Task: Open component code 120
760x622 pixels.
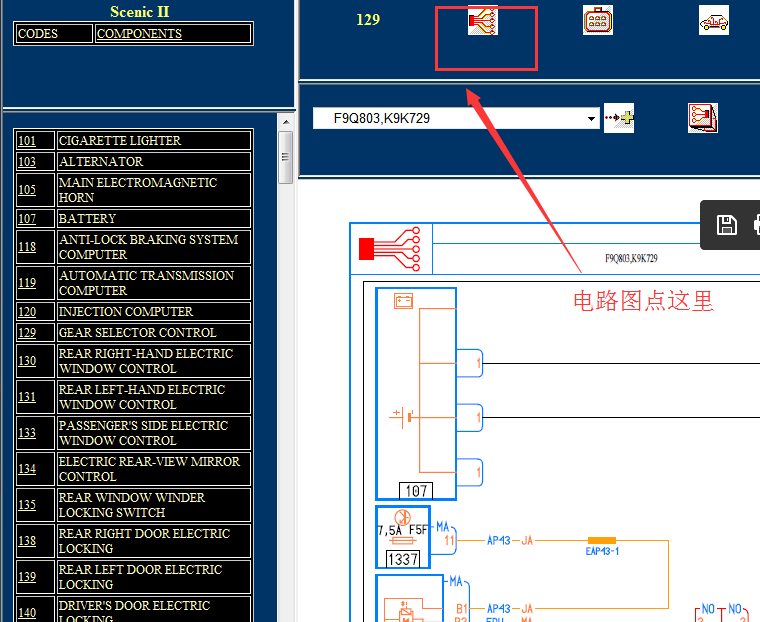Action: click(27, 312)
